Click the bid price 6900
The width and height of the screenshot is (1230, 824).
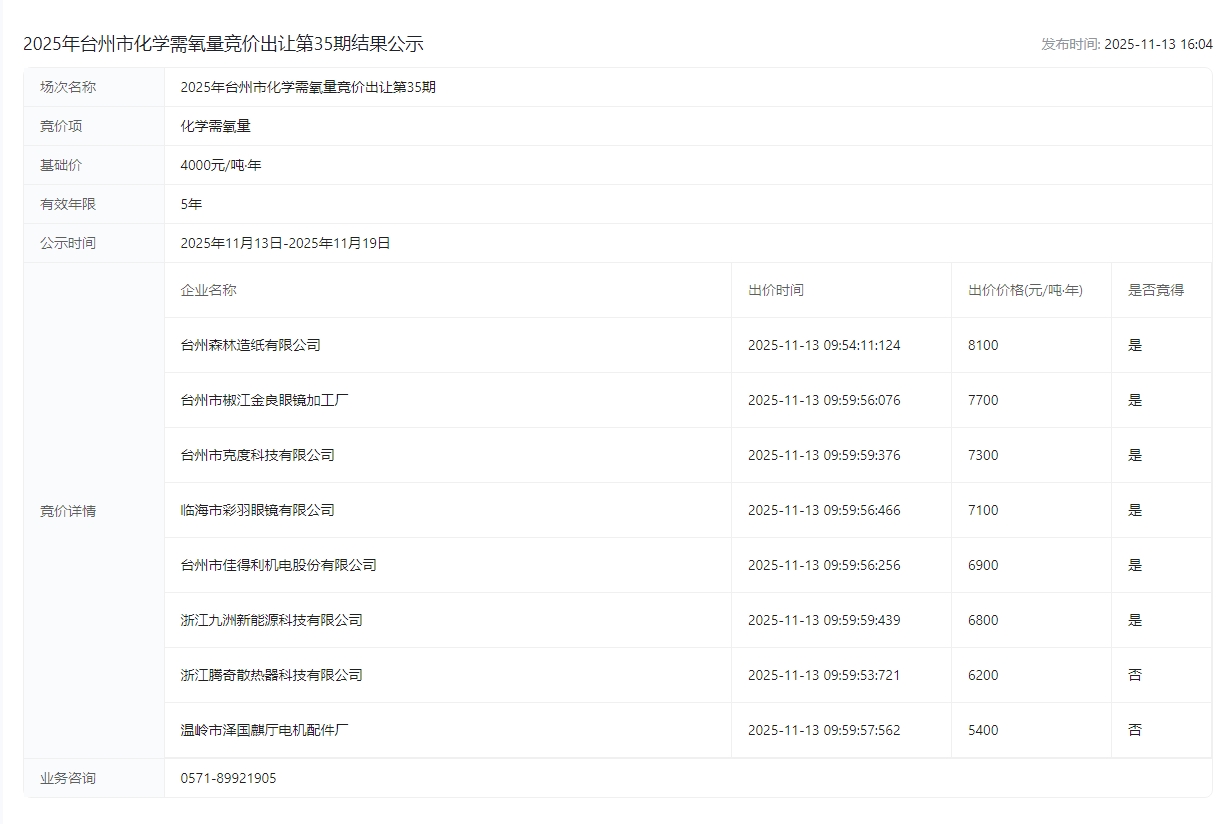tap(983, 565)
